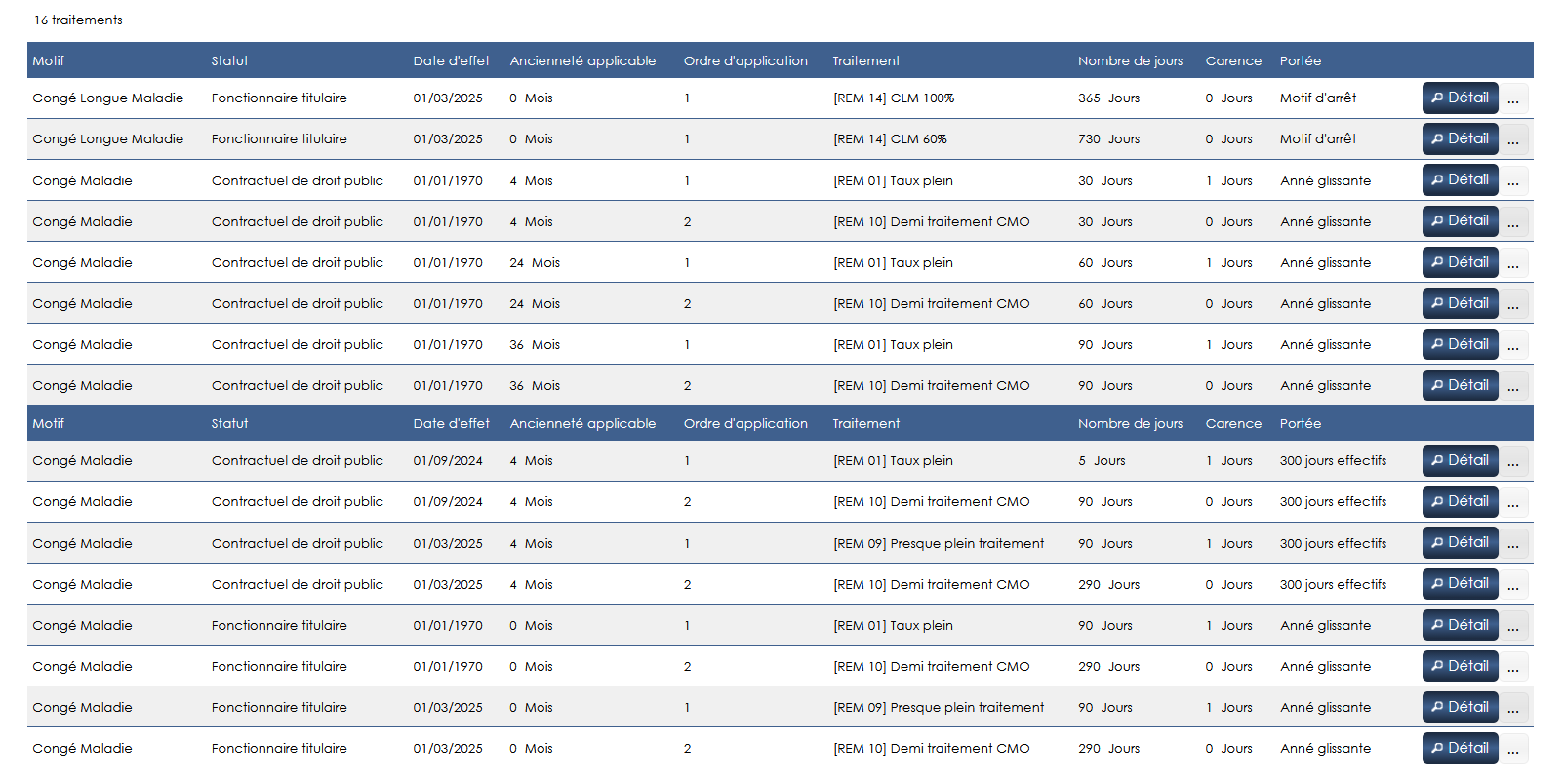Open Détail for Contractuel 01/03/2025 Presque plein traitement
The height and width of the screenshot is (784, 1564).
tap(1459, 543)
